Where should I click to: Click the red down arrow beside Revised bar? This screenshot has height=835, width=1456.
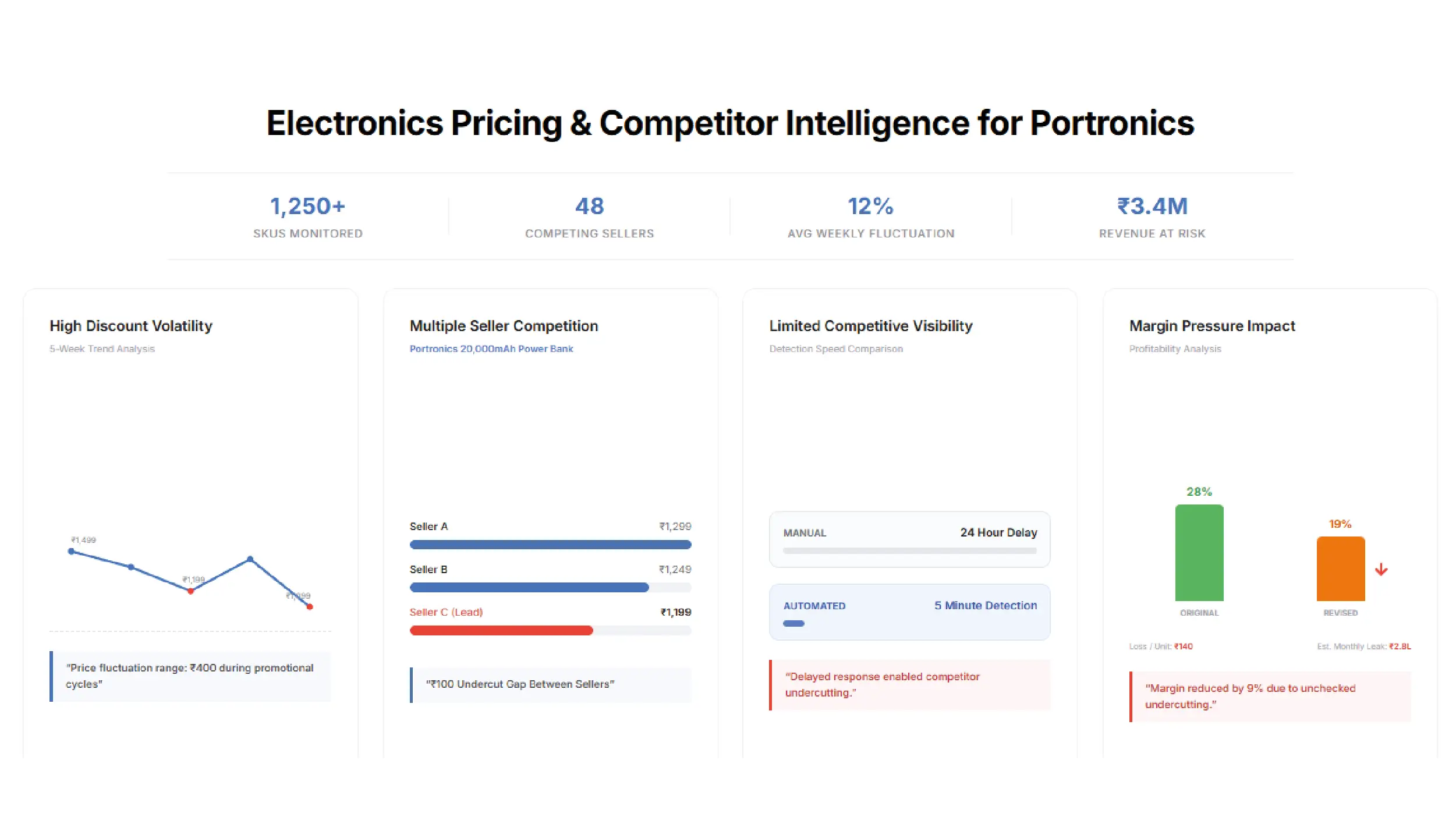[1381, 570]
